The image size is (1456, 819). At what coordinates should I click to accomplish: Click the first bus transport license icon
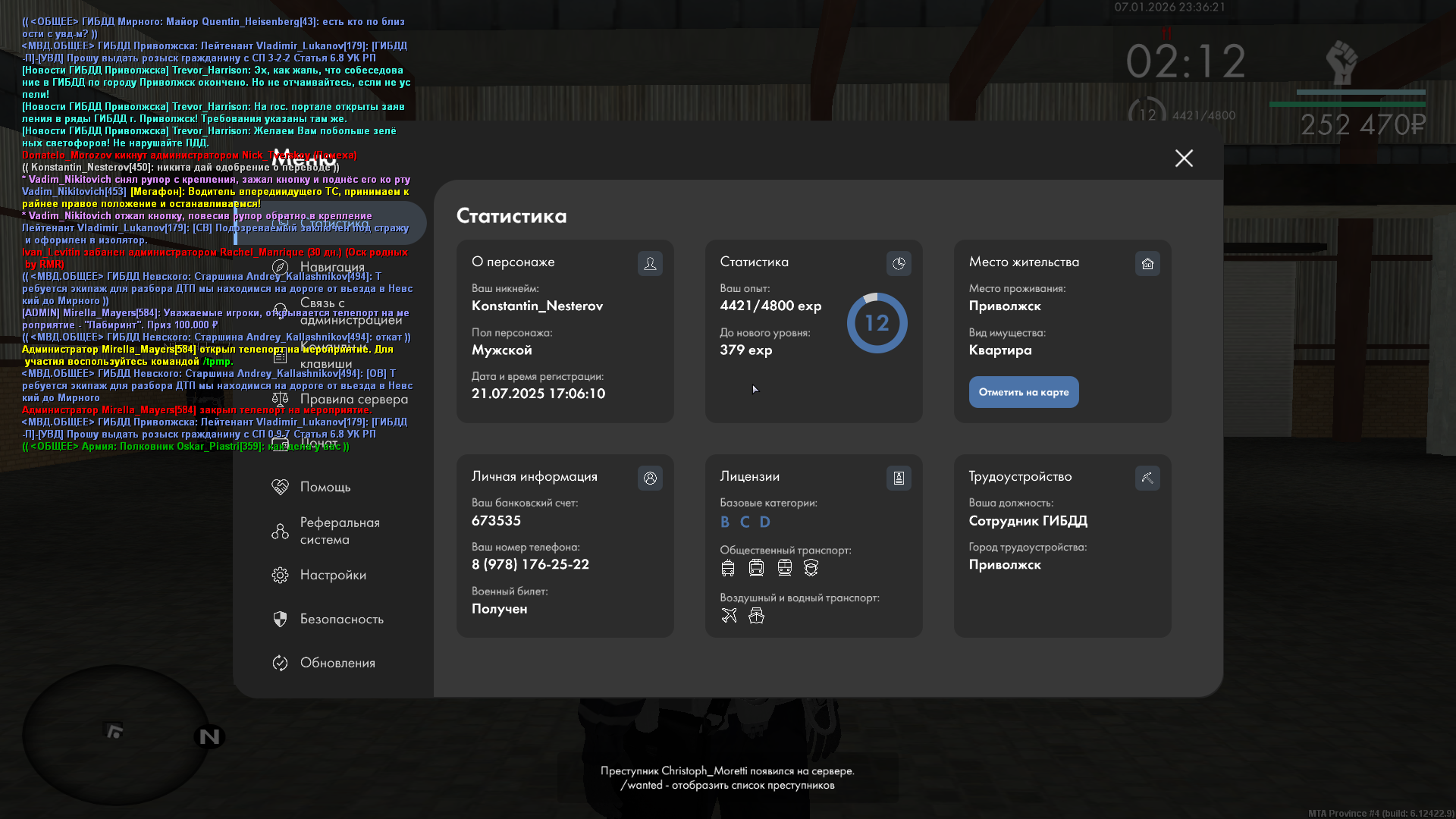click(728, 567)
